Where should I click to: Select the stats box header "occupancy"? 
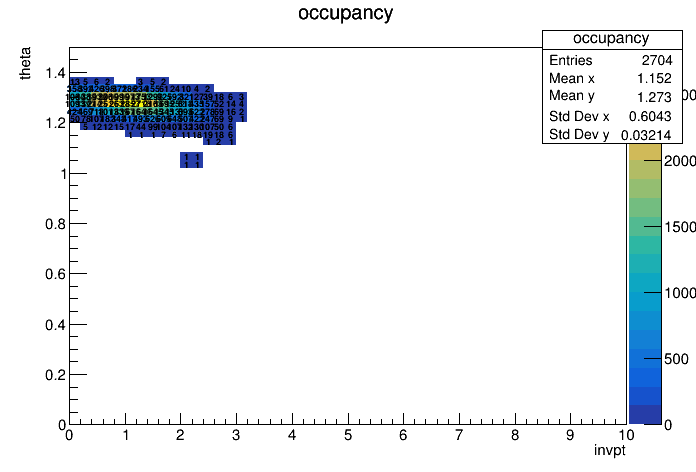click(x=611, y=39)
